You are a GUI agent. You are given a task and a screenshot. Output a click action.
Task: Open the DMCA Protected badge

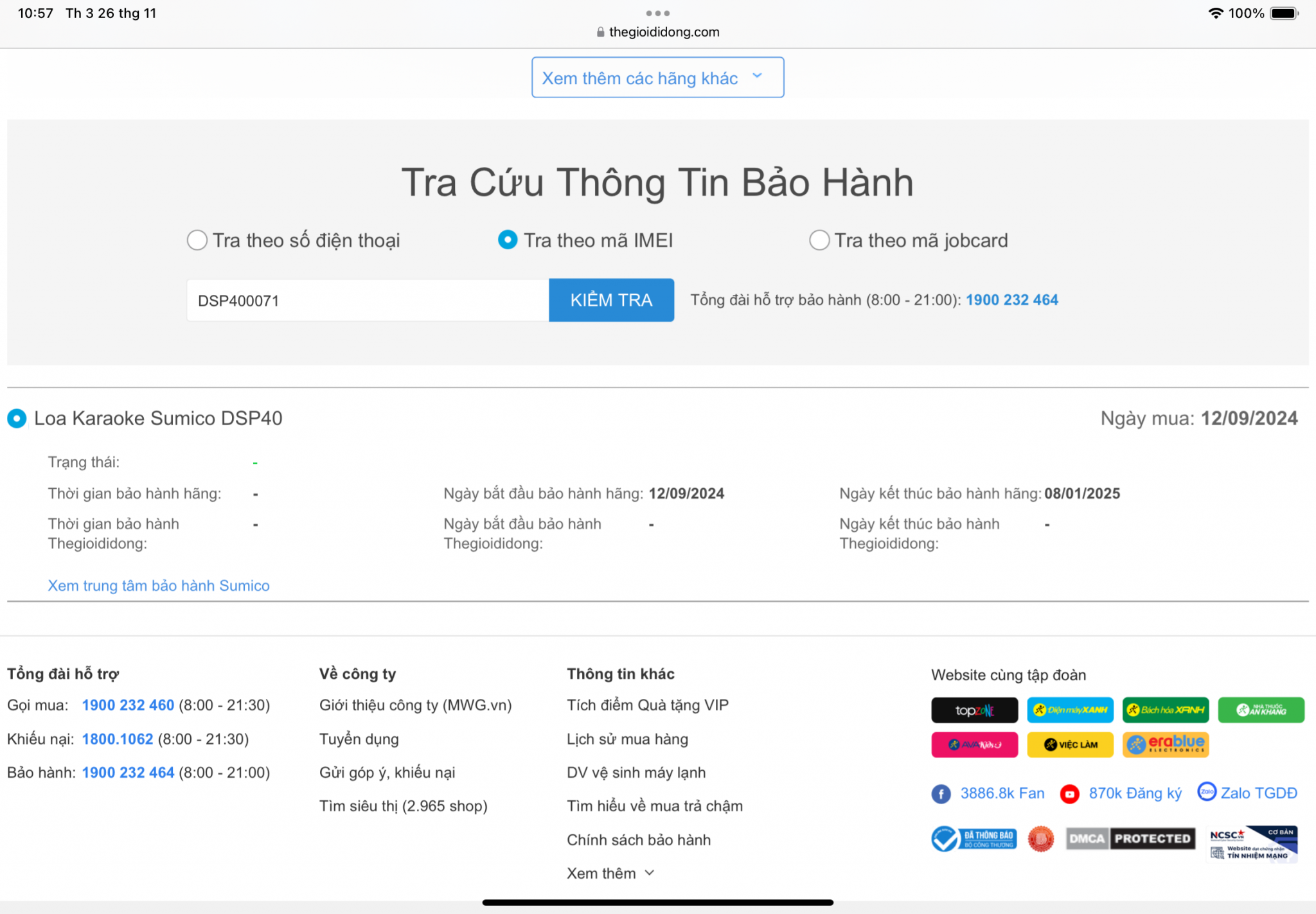pyautogui.click(x=1130, y=838)
